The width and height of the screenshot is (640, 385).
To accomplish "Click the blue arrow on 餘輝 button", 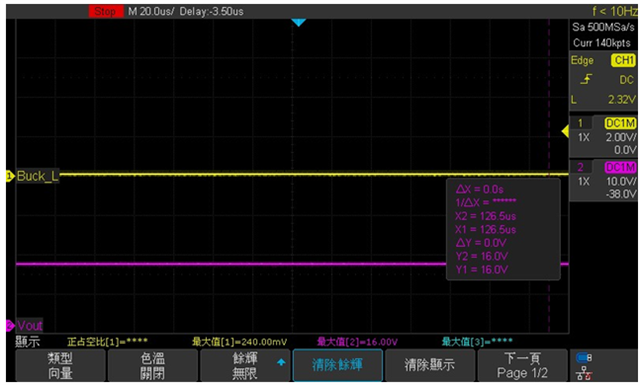I will tap(281, 362).
